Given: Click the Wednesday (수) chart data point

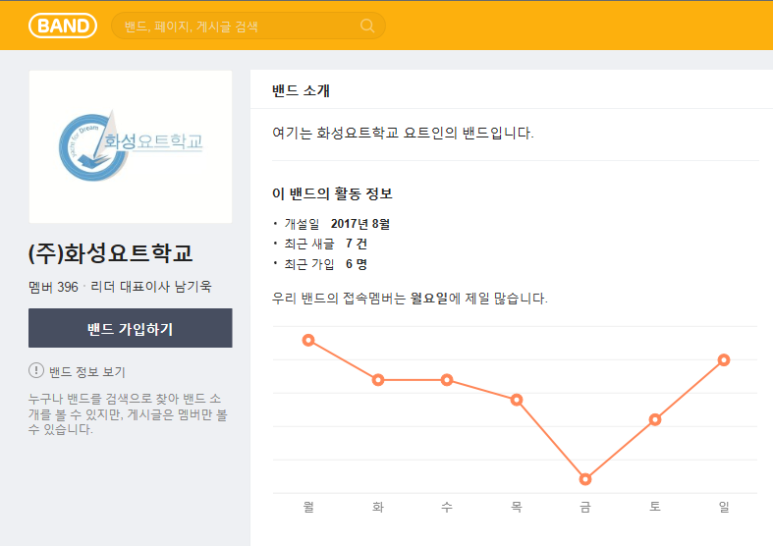Looking at the screenshot, I should tap(447, 380).
